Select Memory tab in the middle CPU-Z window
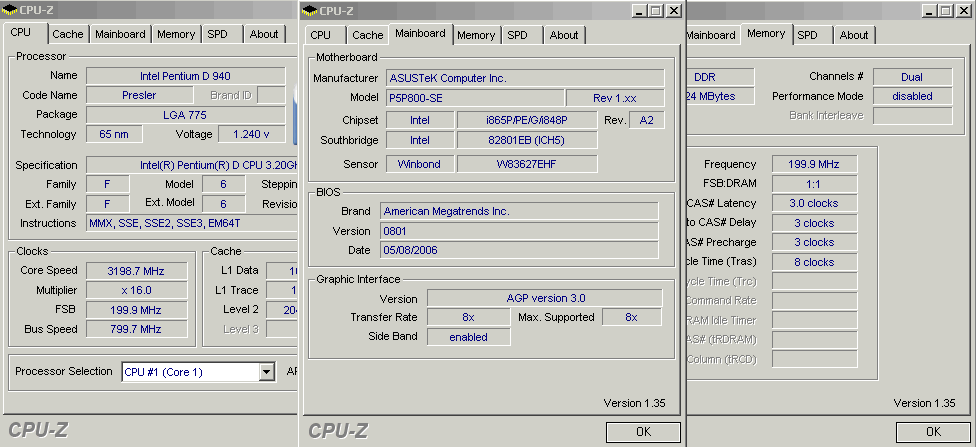This screenshot has width=976, height=447. coord(476,35)
